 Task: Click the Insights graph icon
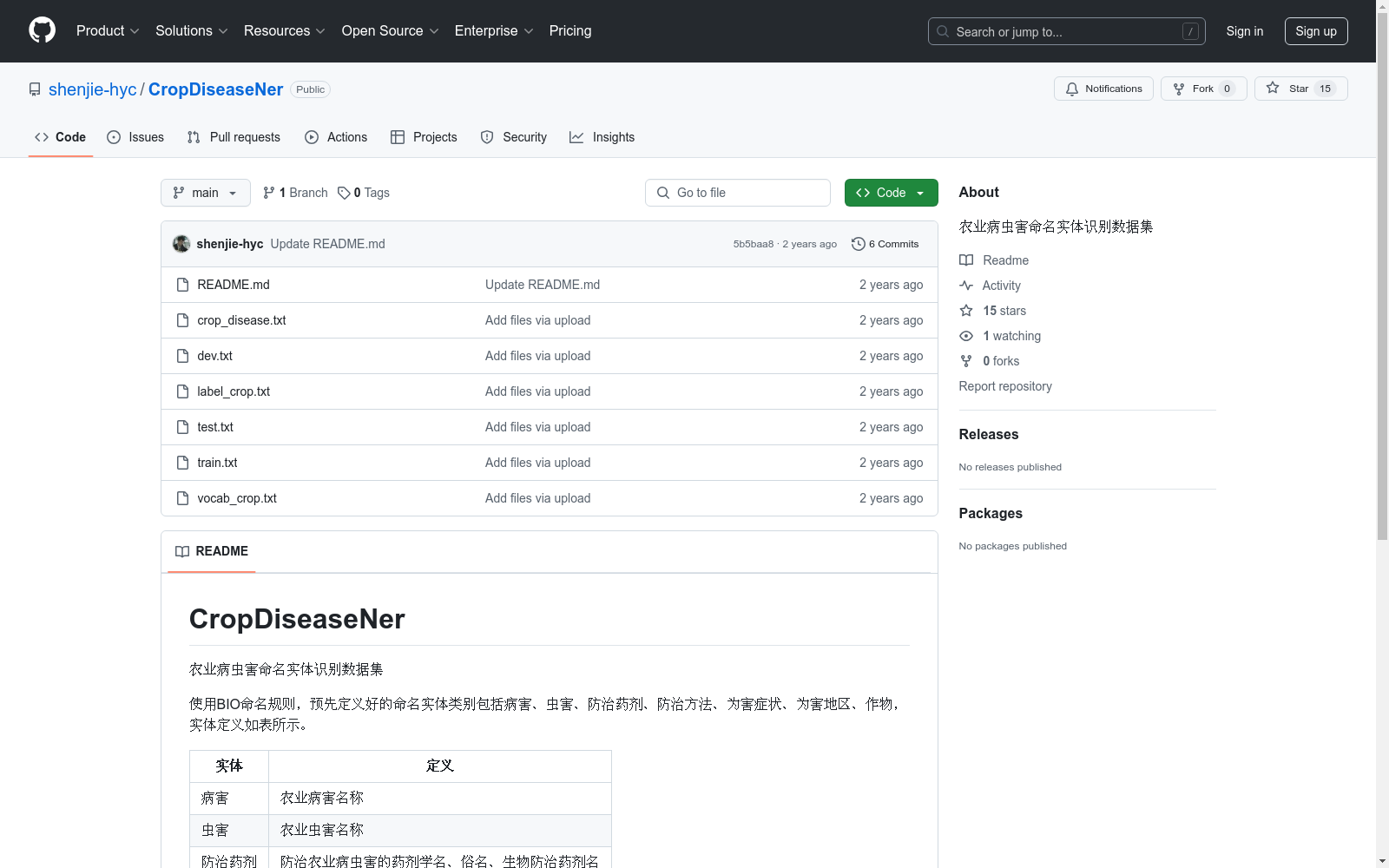point(576,137)
